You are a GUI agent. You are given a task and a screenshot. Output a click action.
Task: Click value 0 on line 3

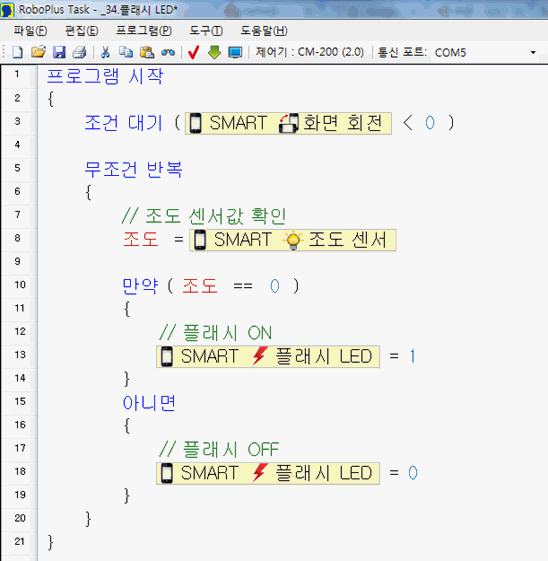pyautogui.click(x=430, y=123)
